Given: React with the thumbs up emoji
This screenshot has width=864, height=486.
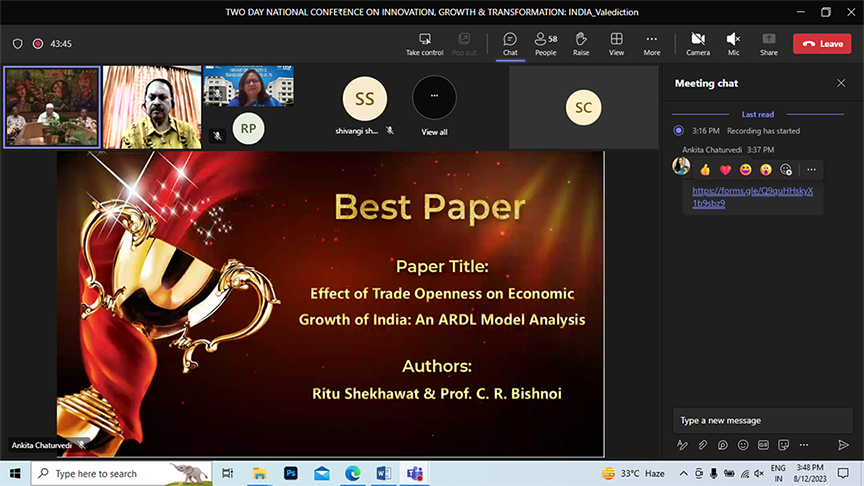Looking at the screenshot, I should click(705, 170).
